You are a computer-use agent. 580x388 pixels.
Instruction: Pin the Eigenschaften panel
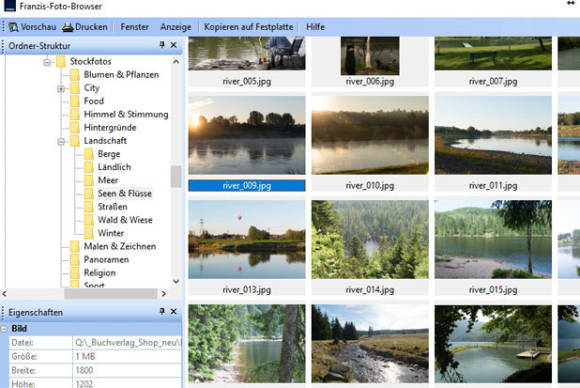(162, 311)
